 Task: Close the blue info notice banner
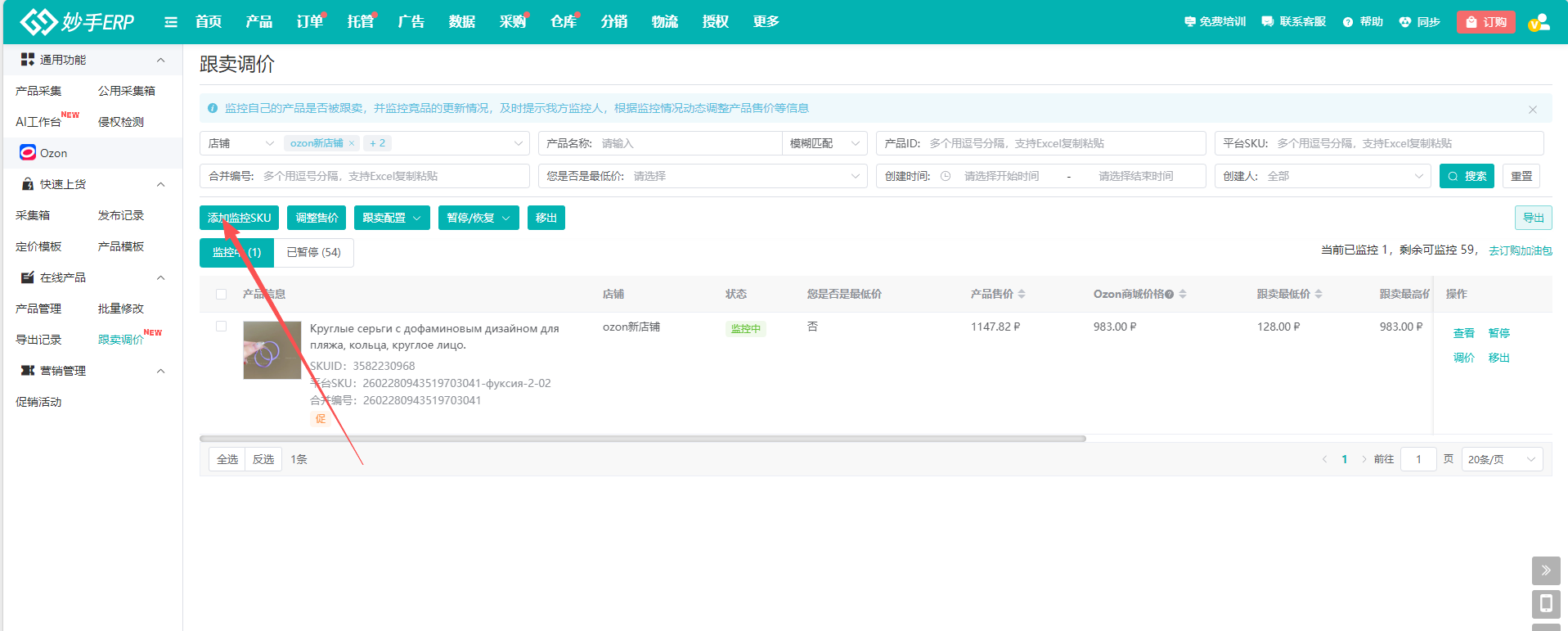(x=1533, y=110)
